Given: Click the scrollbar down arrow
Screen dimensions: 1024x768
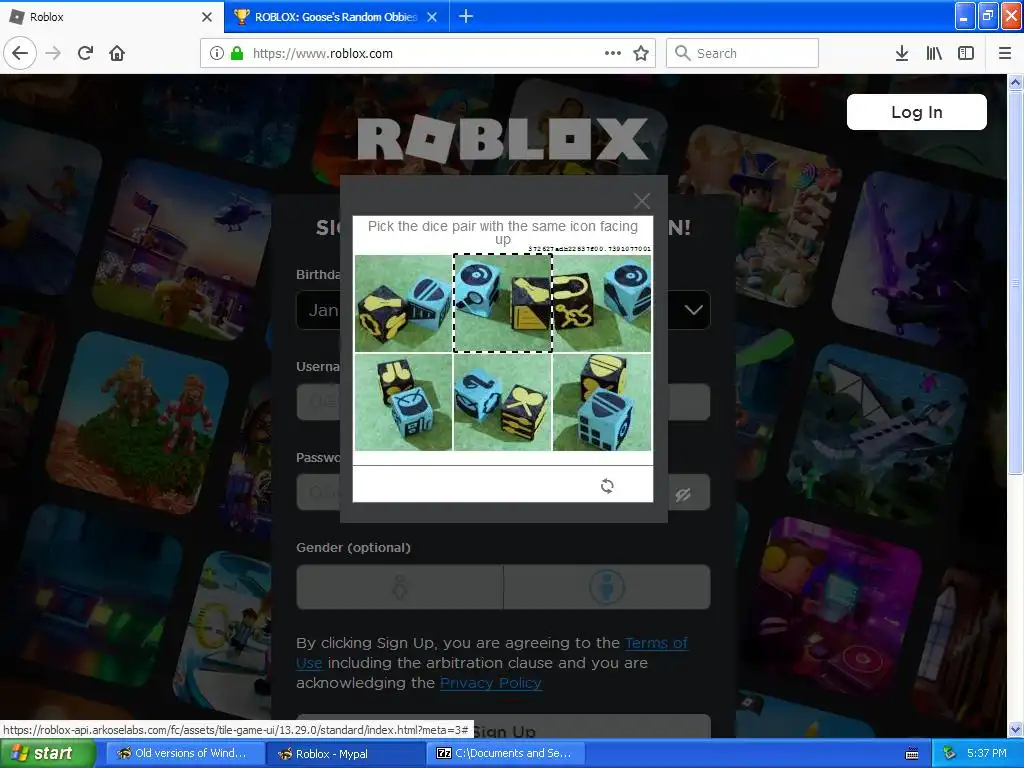Looking at the screenshot, I should [x=1016, y=729].
